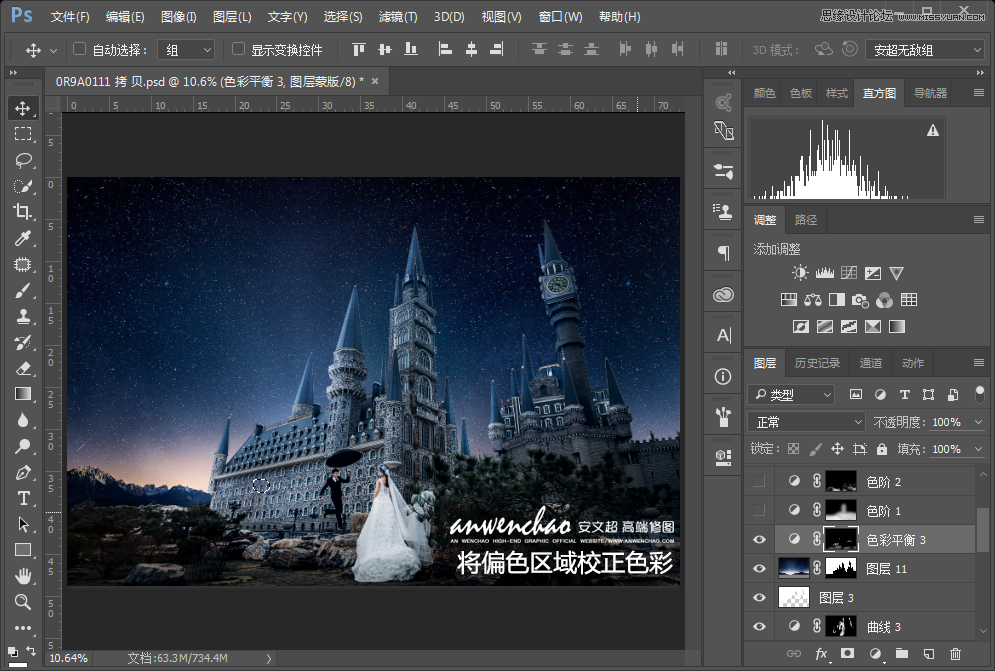
Task: Switch to the 导航器 tab
Action: [930, 93]
